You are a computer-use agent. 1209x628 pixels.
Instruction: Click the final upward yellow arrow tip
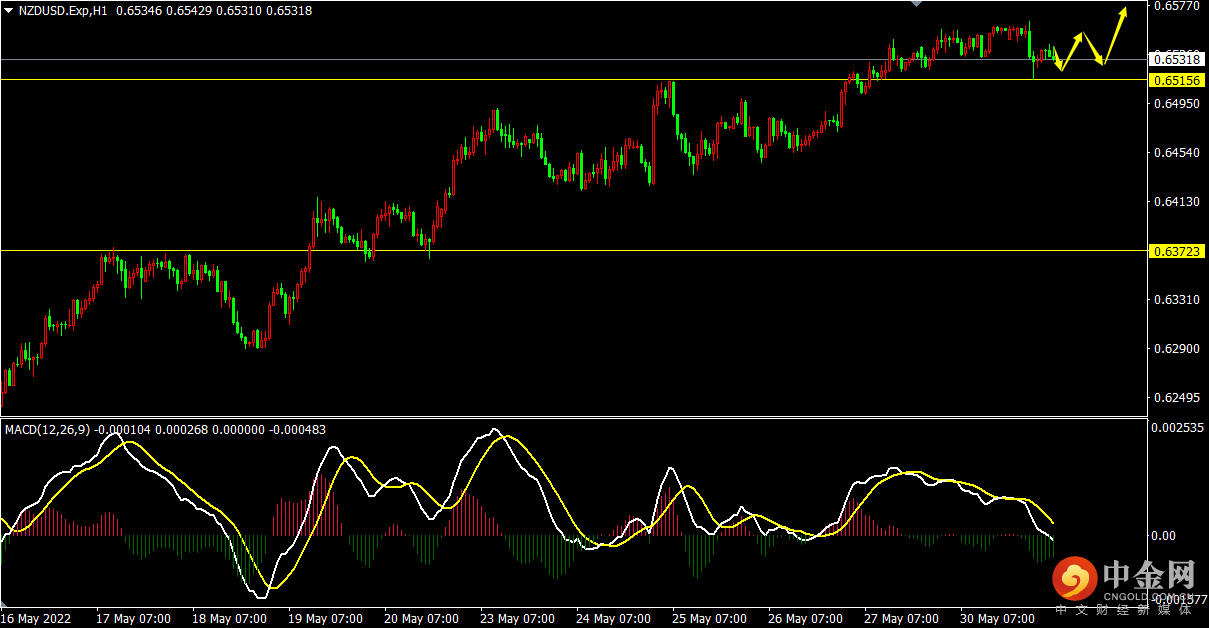pos(1125,10)
